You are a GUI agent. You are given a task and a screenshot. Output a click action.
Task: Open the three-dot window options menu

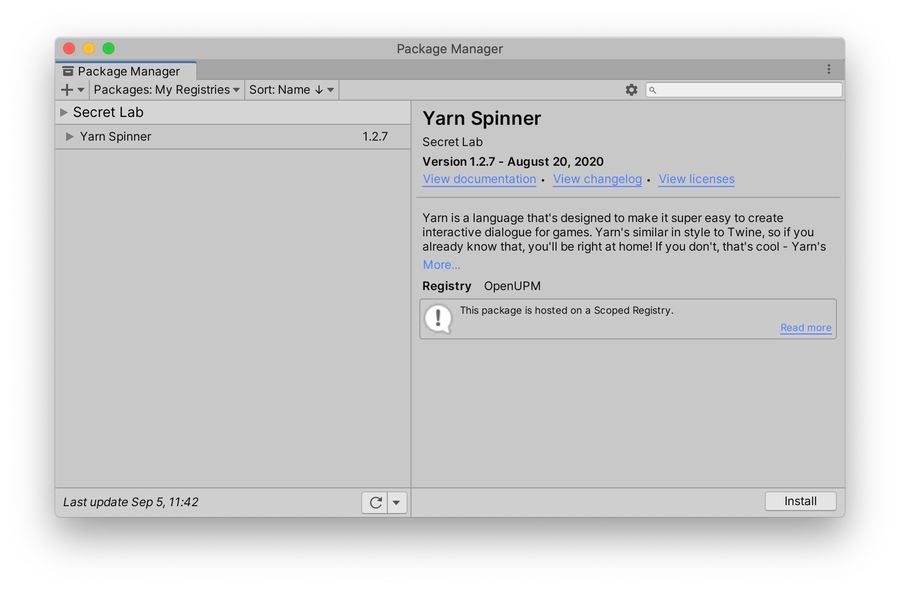[x=828, y=70]
